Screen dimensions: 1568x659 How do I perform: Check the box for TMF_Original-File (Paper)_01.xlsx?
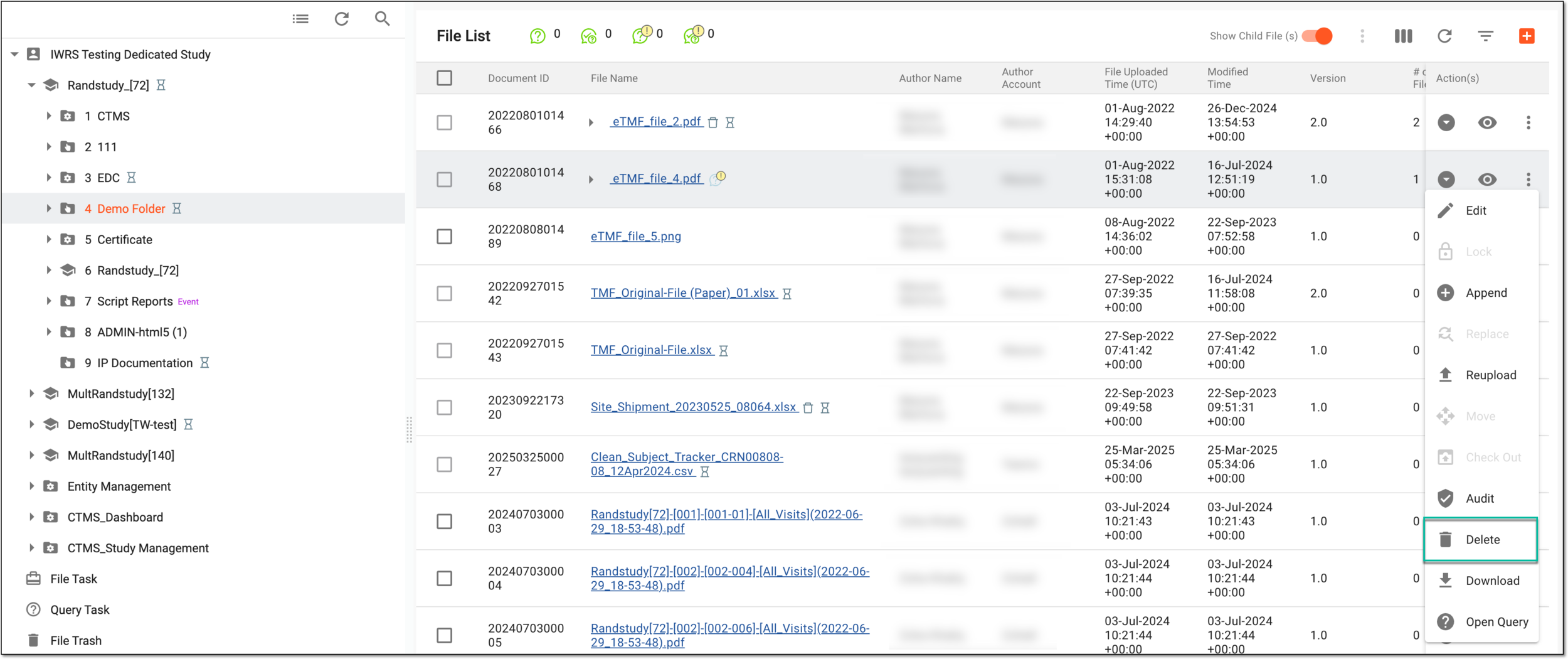(x=445, y=293)
